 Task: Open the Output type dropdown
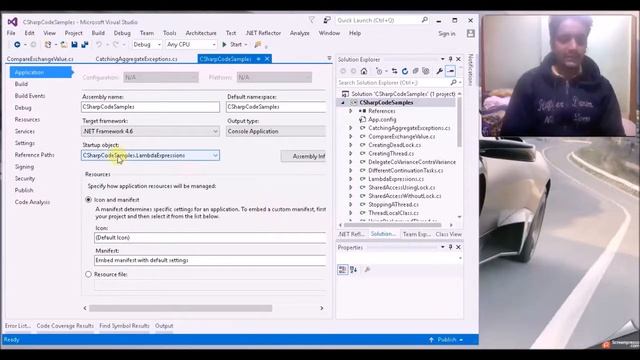[276, 131]
